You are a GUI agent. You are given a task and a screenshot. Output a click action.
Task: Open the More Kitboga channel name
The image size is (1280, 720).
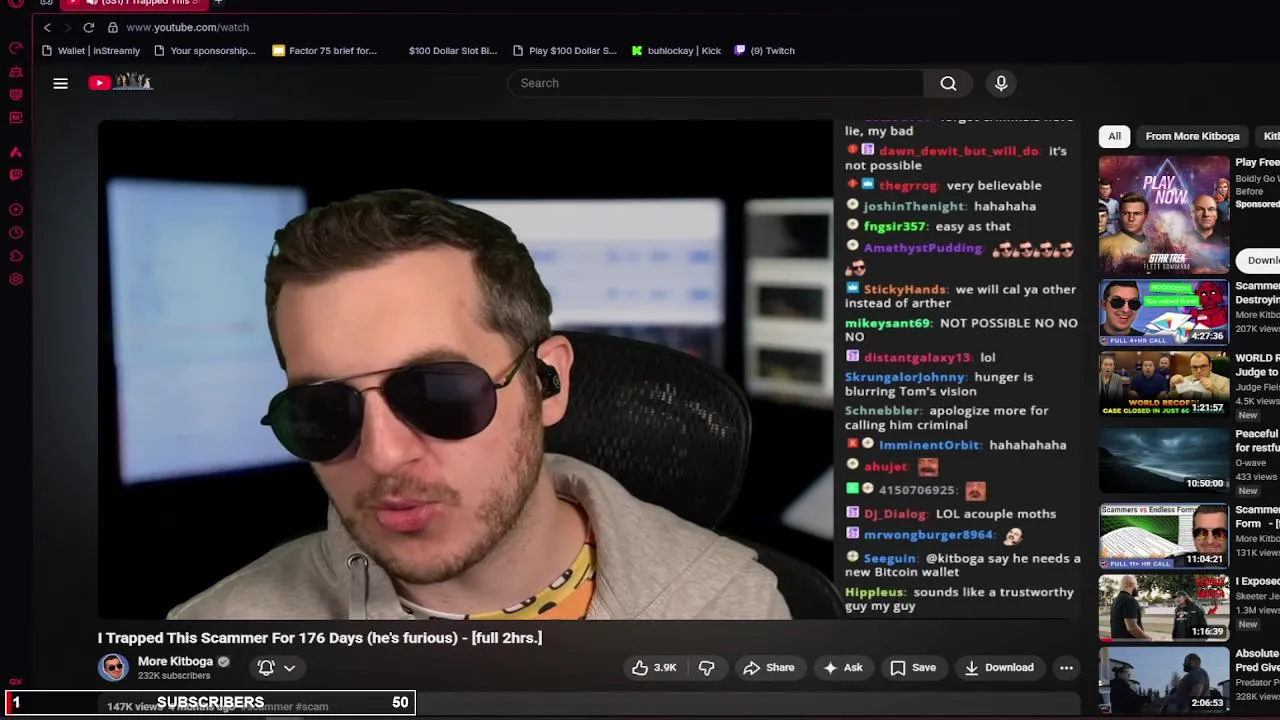pyautogui.click(x=175, y=661)
